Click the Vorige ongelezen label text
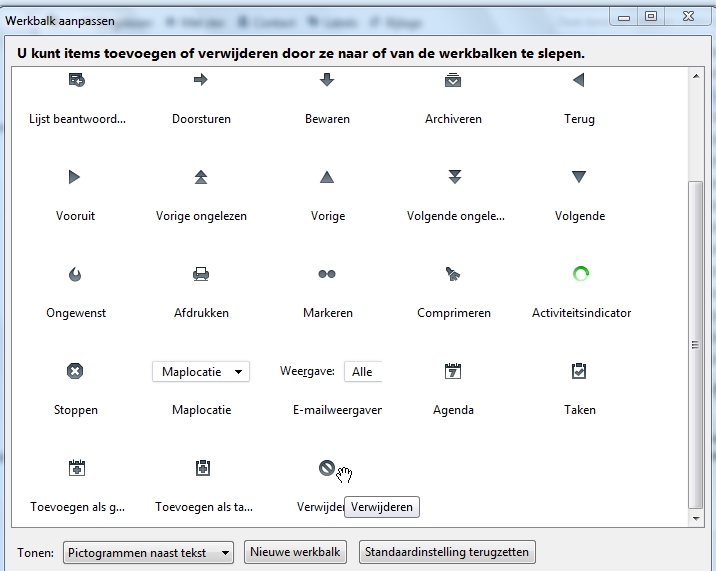This screenshot has width=716, height=571. point(201,216)
